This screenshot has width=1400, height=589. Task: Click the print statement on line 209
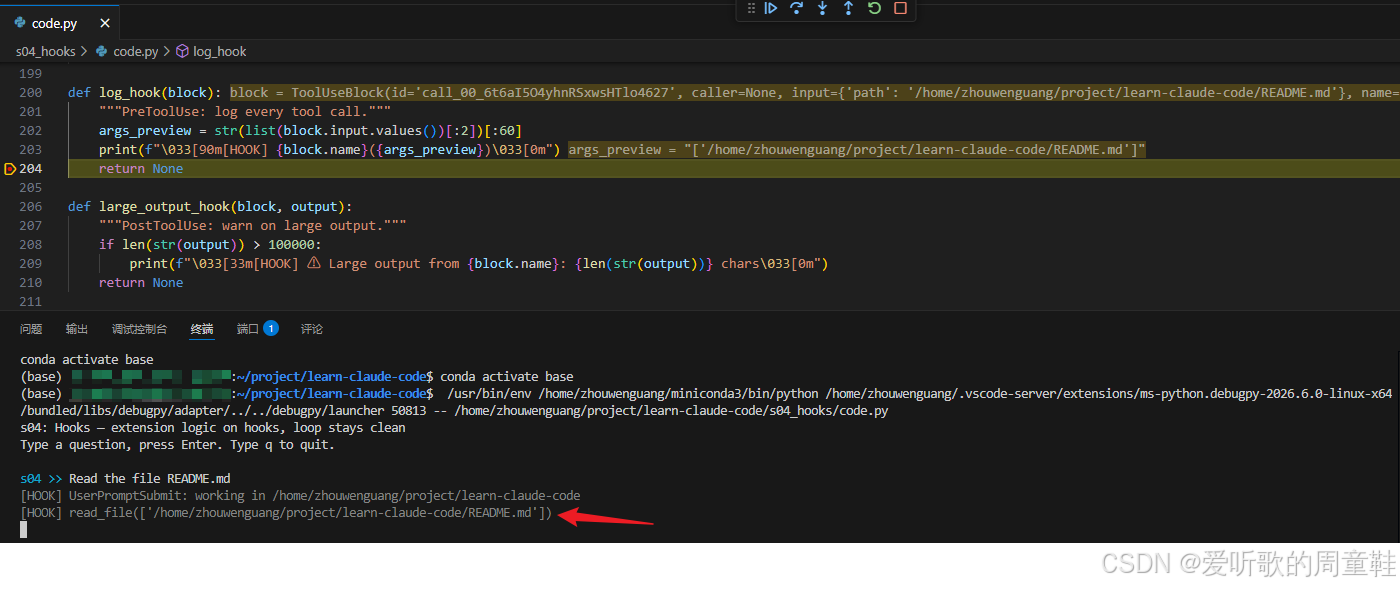coord(479,264)
